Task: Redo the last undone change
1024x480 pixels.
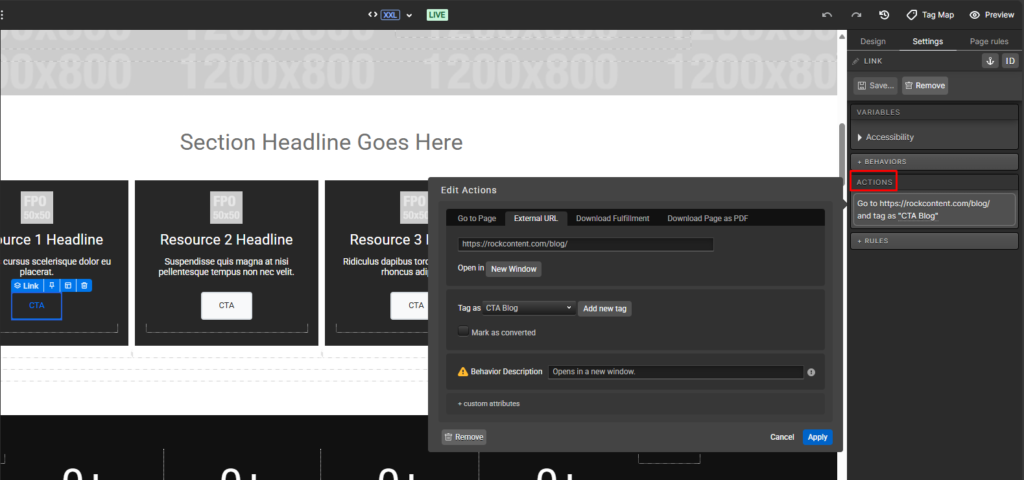Action: tap(856, 15)
